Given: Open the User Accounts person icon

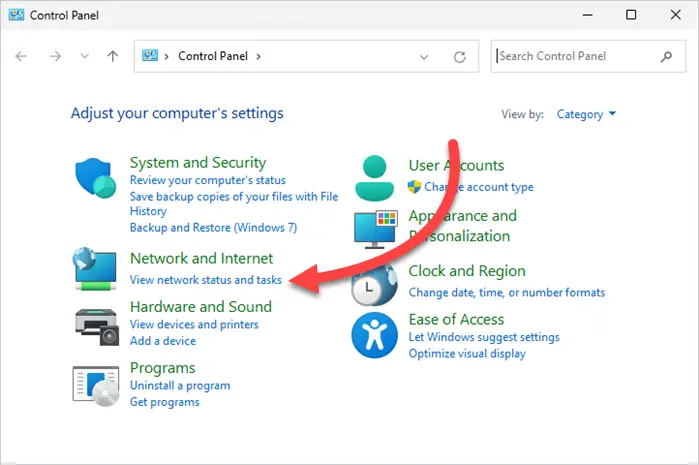Looking at the screenshot, I should coord(374,178).
